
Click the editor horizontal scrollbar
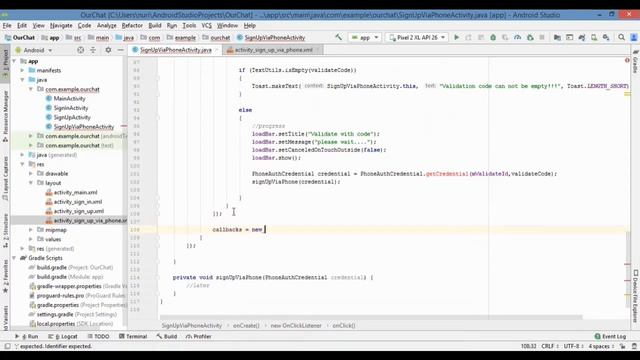point(371,317)
